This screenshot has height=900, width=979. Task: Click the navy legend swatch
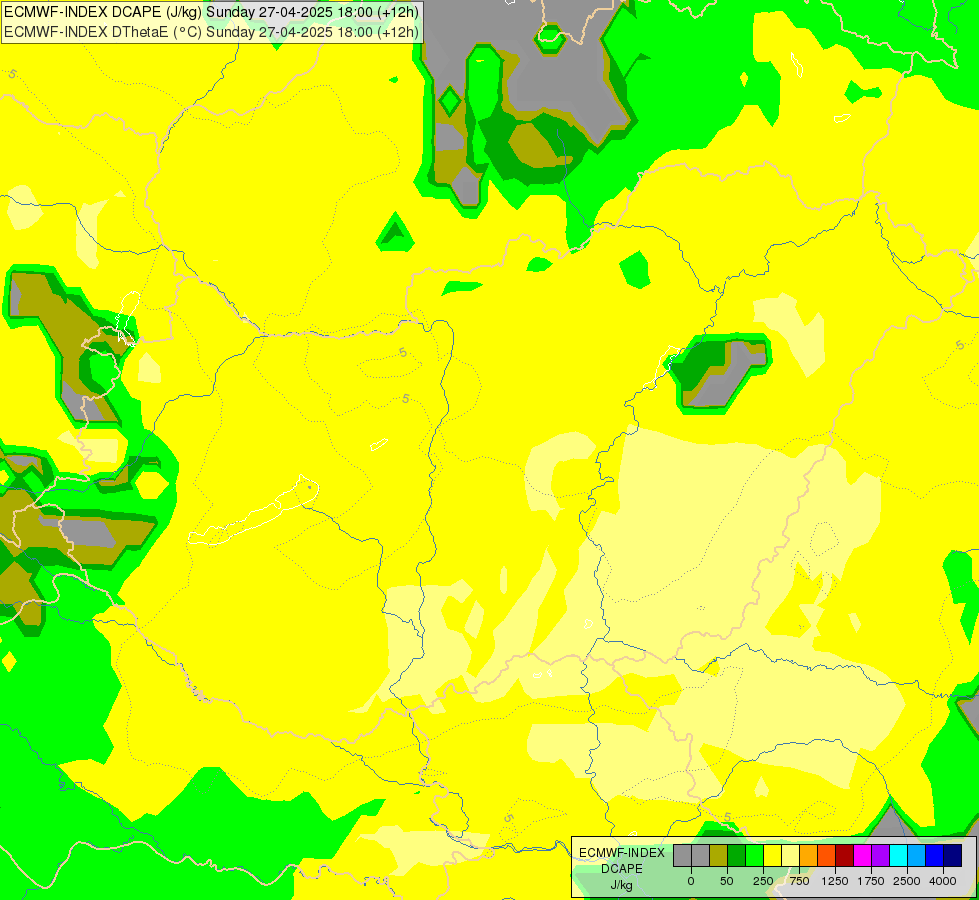pos(953,856)
